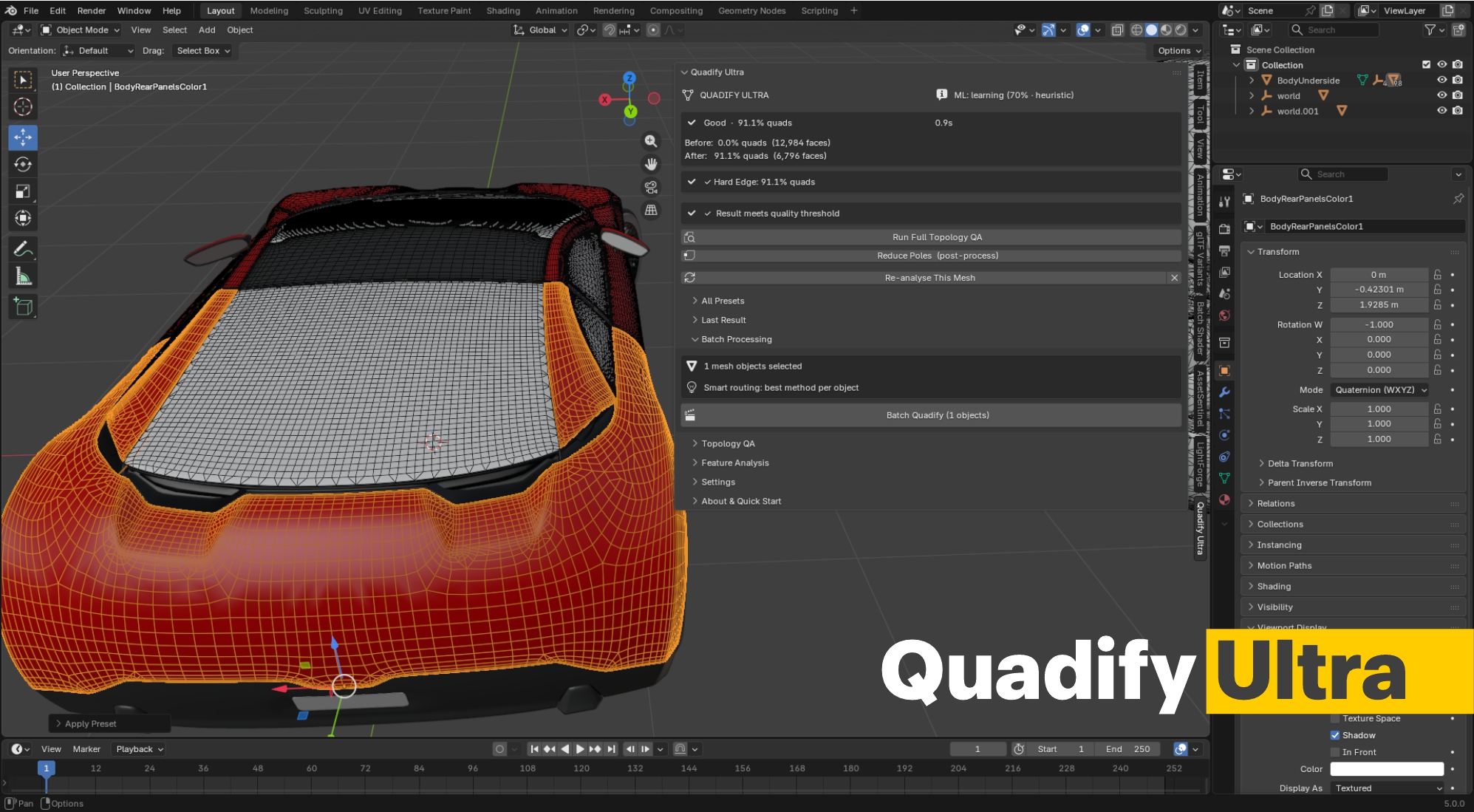Toggle the Shadow checkbox
The height and width of the screenshot is (812, 1474).
[1335, 735]
